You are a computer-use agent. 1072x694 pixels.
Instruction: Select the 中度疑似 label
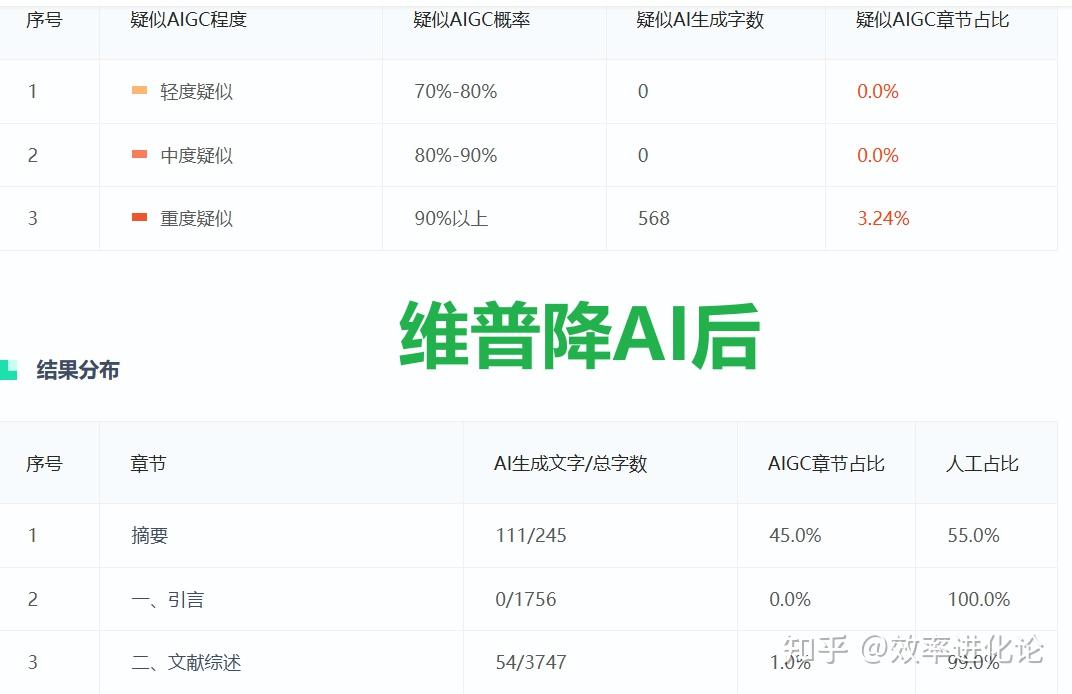click(x=196, y=155)
